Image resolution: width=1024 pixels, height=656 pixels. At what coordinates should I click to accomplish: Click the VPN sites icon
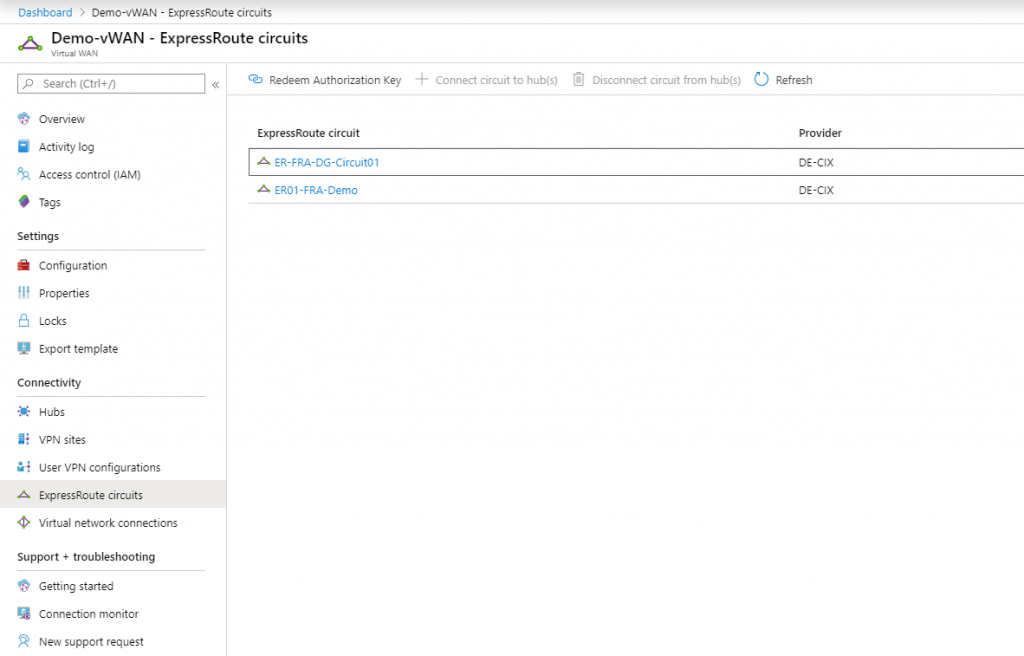point(24,439)
